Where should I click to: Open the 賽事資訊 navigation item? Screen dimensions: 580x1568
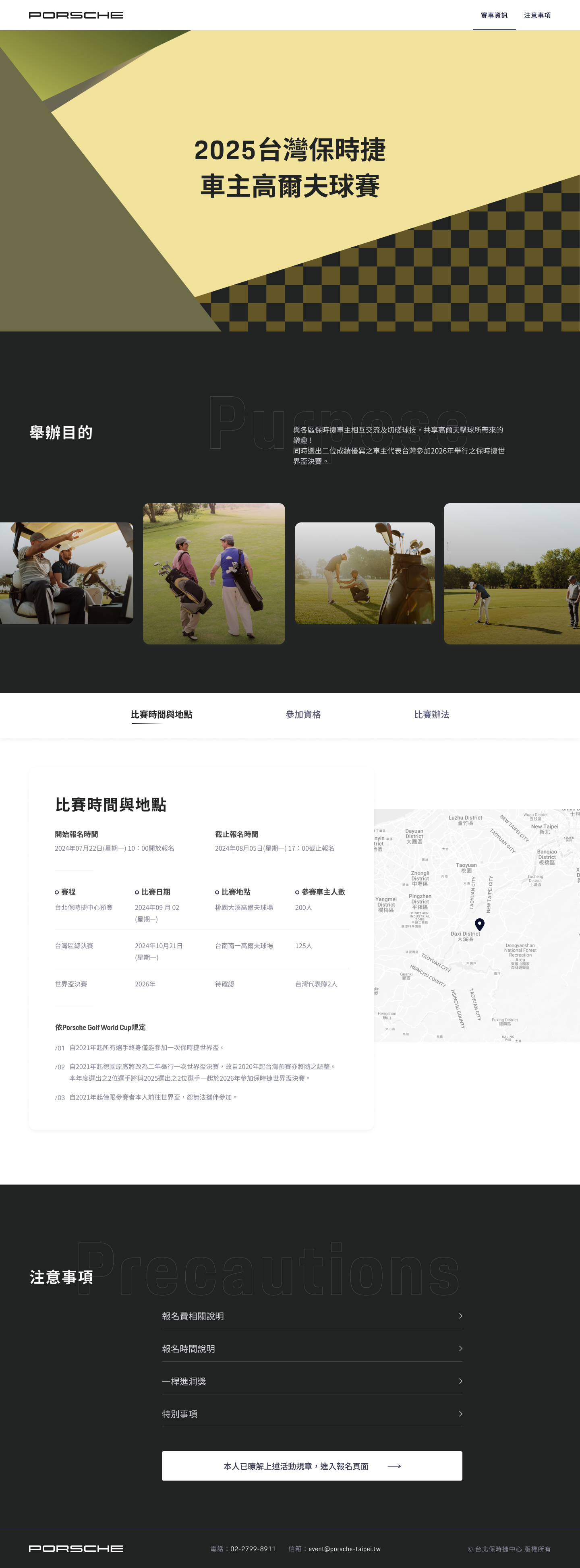tap(494, 15)
